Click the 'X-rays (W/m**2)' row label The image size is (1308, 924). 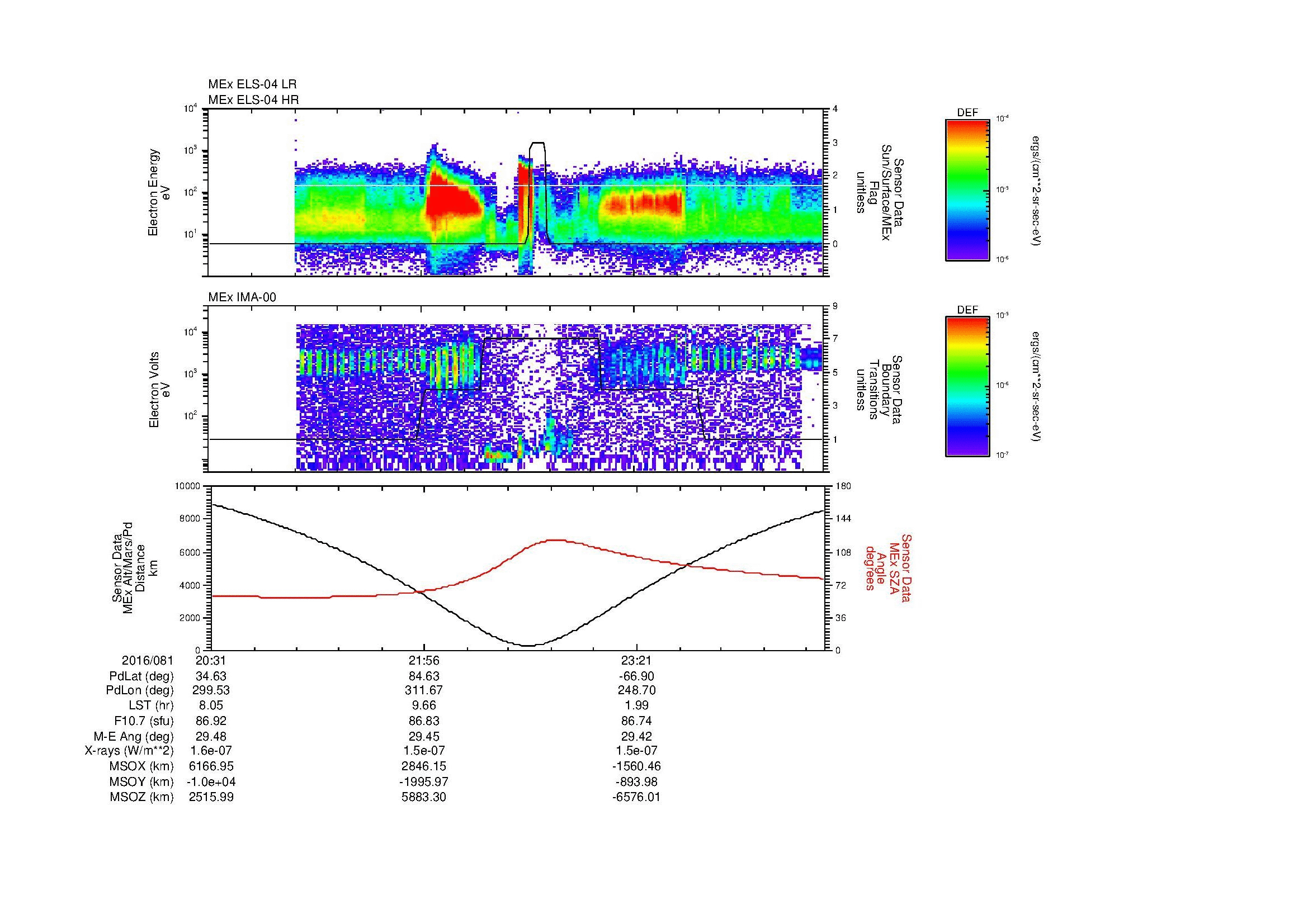coord(129,751)
